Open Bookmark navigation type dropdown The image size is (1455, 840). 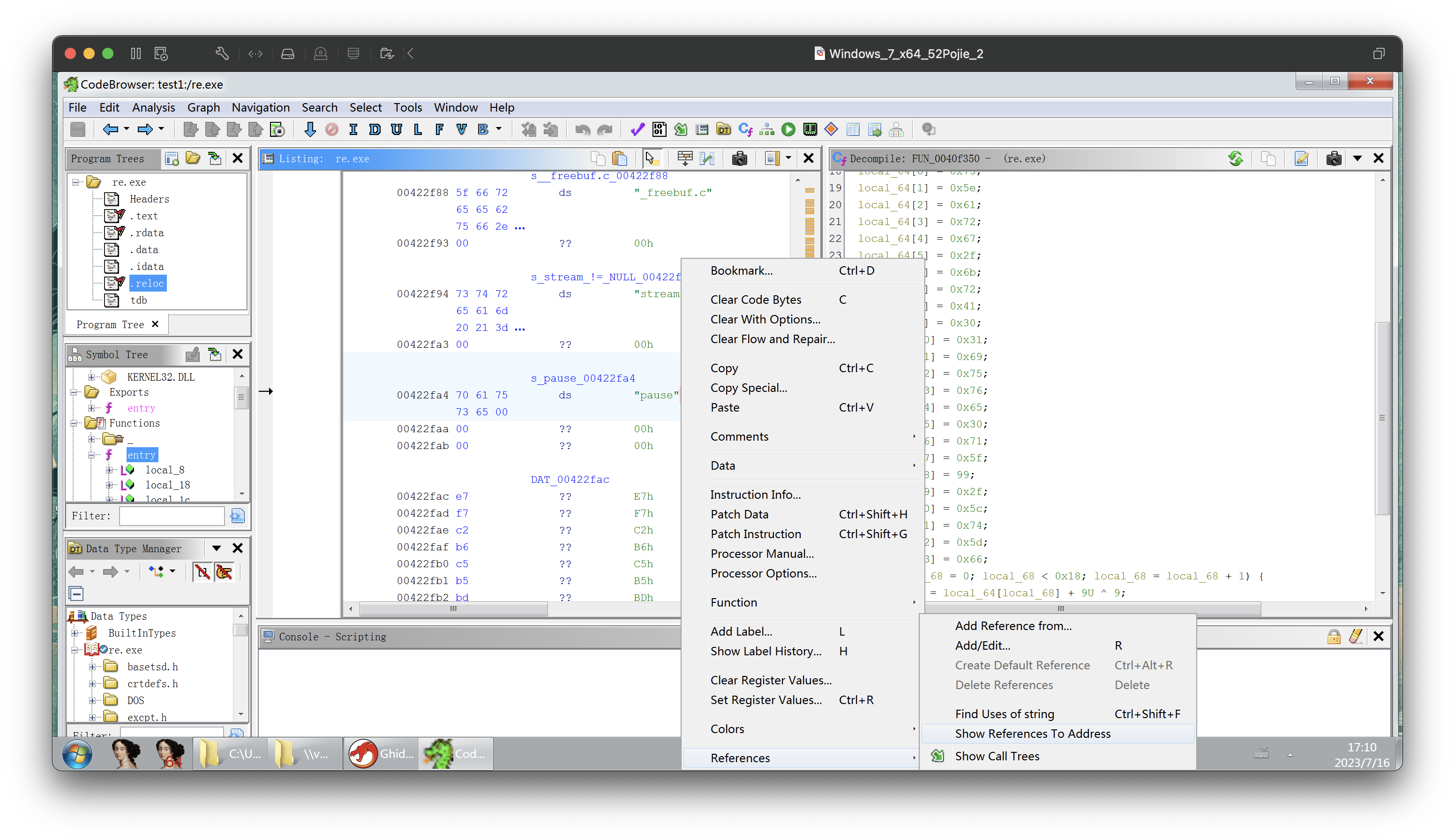click(499, 130)
